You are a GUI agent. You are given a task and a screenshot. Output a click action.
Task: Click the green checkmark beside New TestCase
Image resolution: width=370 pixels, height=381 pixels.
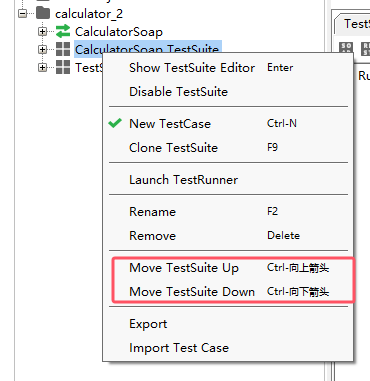[x=115, y=123]
